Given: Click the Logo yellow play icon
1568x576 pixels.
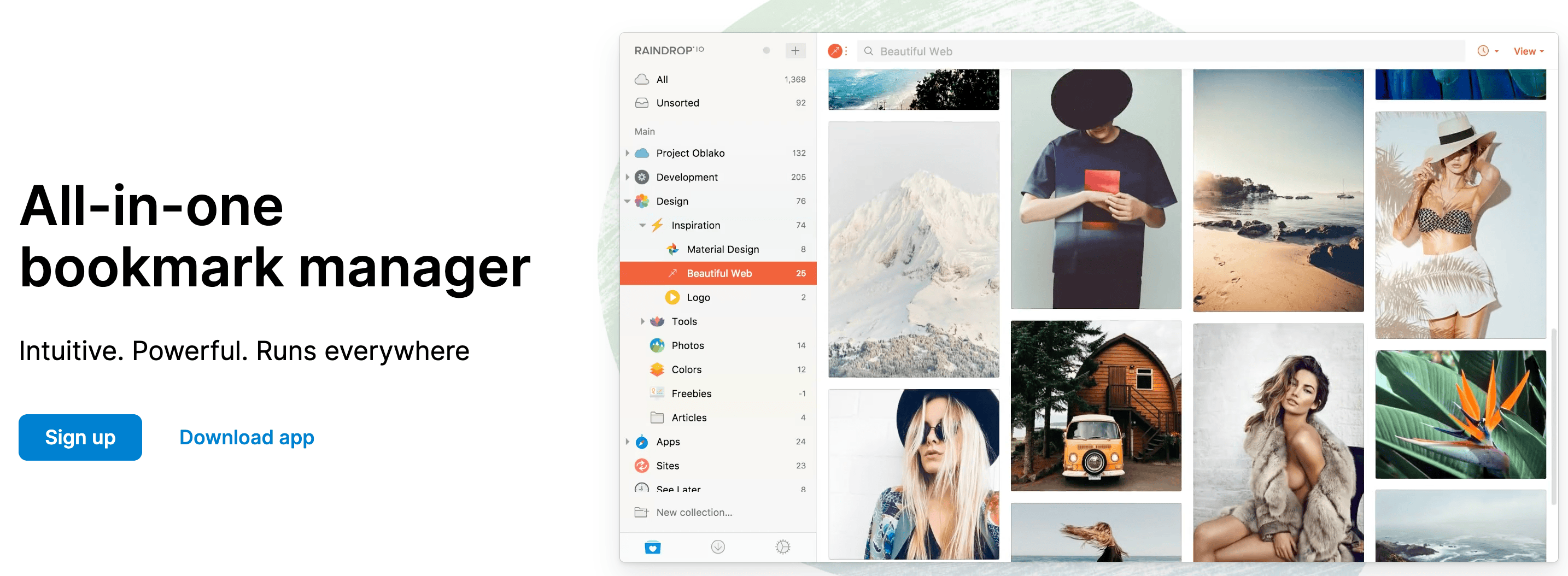Looking at the screenshot, I should click(672, 297).
